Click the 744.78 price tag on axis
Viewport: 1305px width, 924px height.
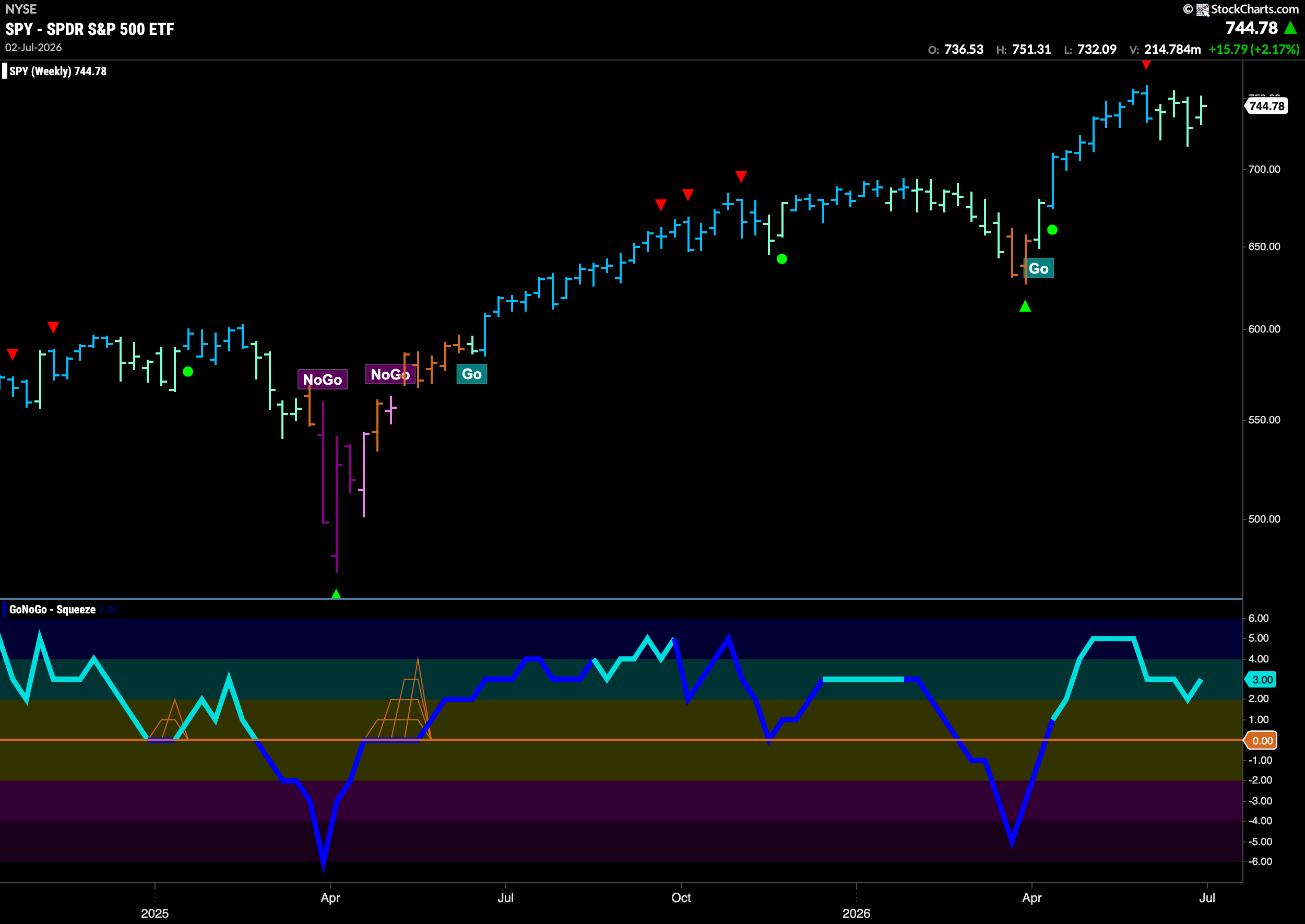click(x=1267, y=106)
